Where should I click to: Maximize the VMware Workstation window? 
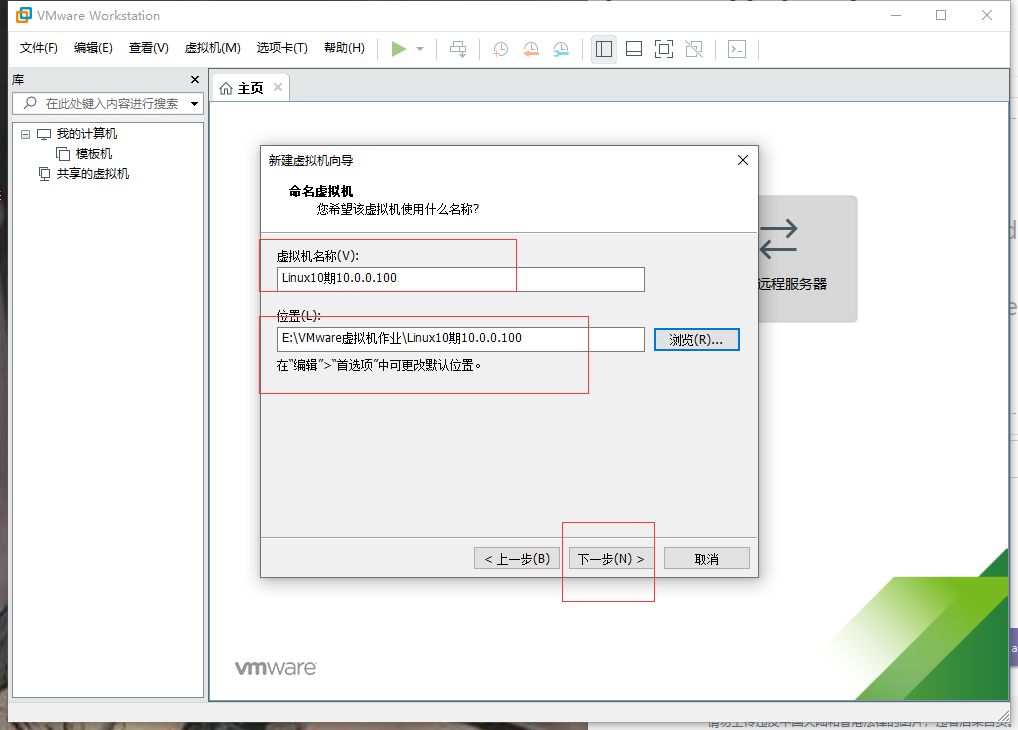click(x=941, y=15)
